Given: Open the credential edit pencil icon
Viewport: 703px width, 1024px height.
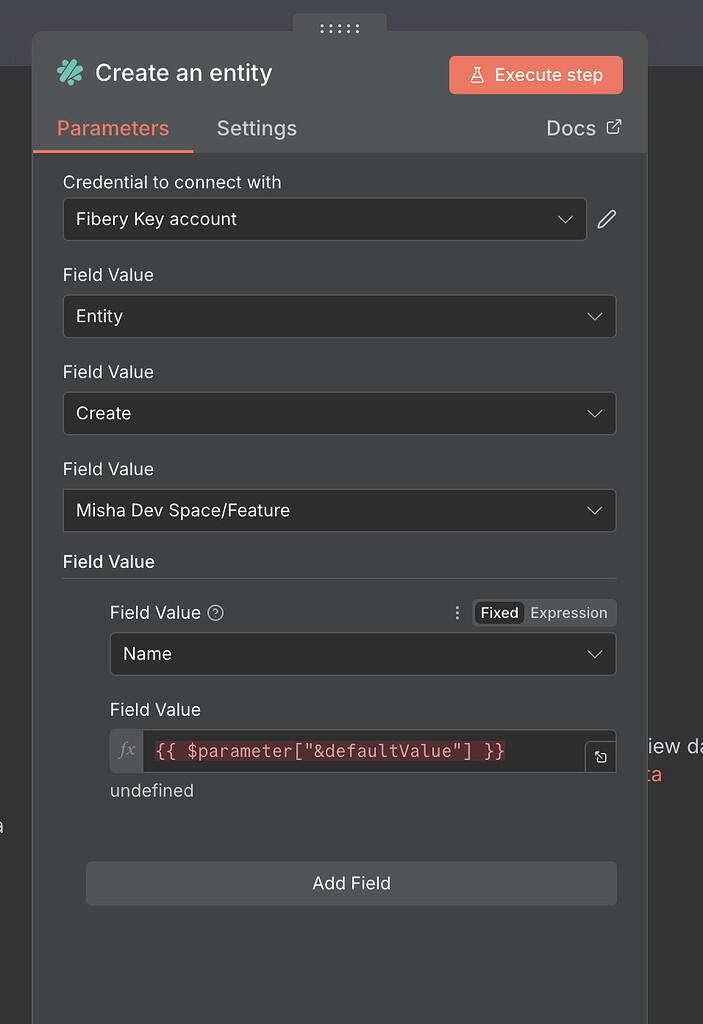Looking at the screenshot, I should click(x=606, y=219).
